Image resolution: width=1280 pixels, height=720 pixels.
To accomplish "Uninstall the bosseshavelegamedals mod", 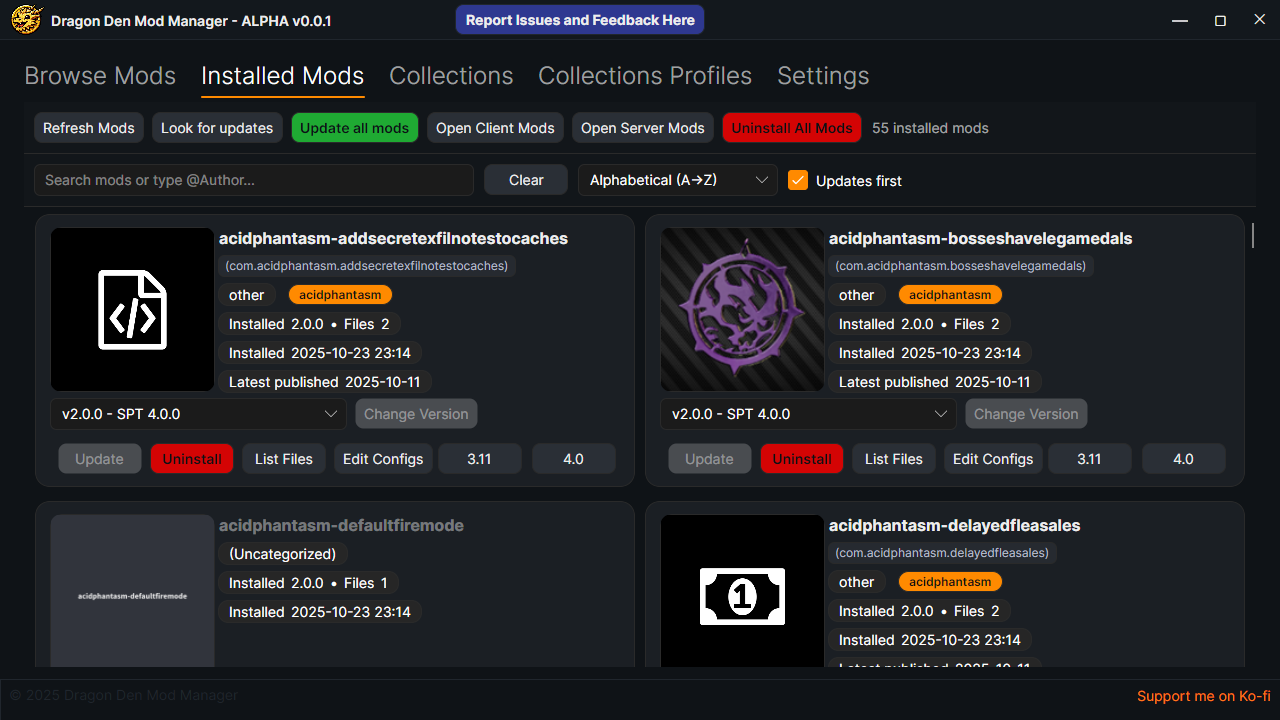I will [802, 459].
